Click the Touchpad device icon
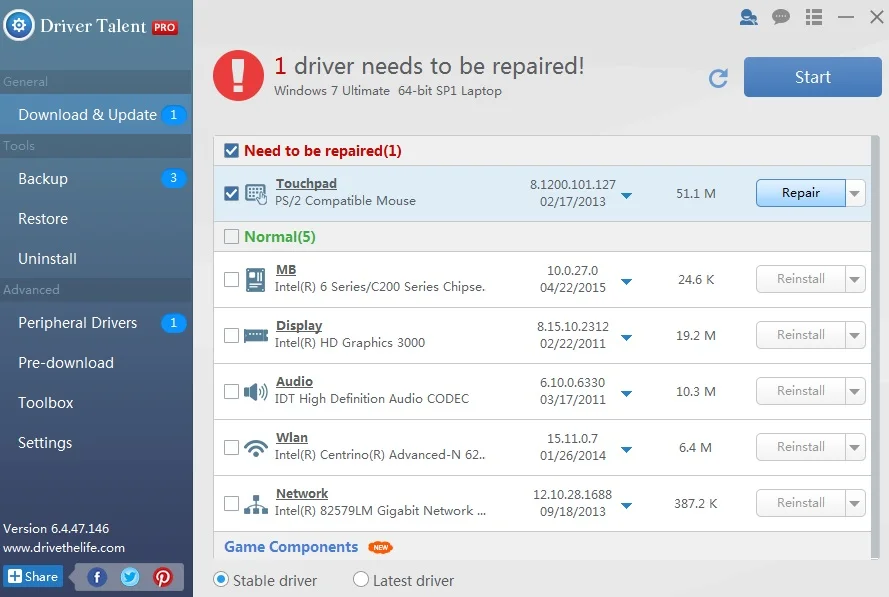 point(256,194)
